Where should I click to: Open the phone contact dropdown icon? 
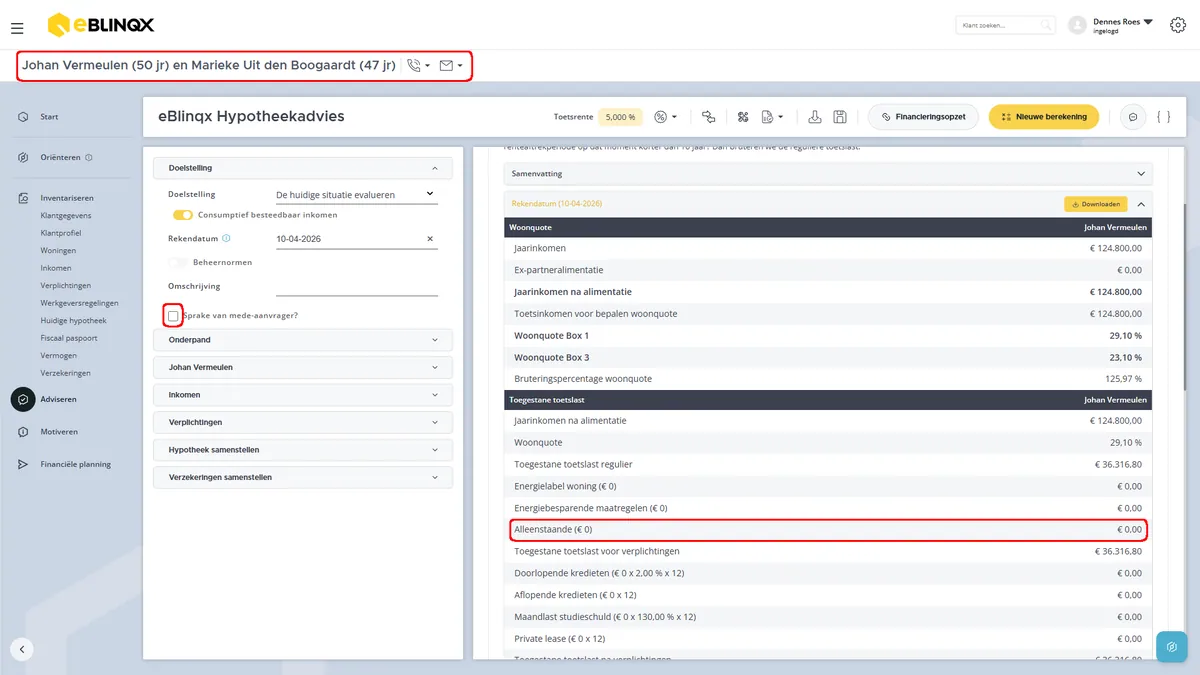point(418,66)
